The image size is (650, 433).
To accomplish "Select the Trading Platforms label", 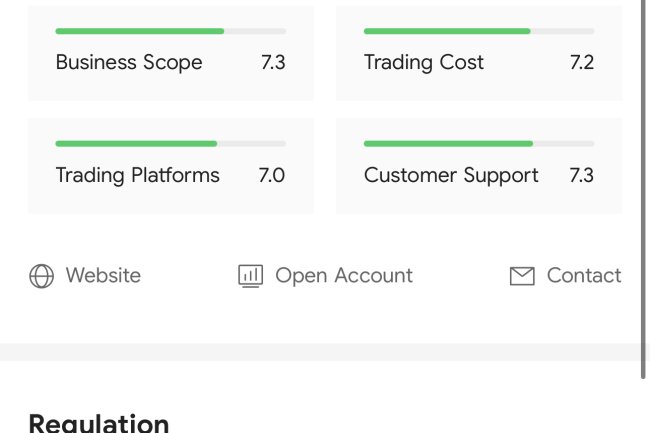I will click(x=138, y=175).
